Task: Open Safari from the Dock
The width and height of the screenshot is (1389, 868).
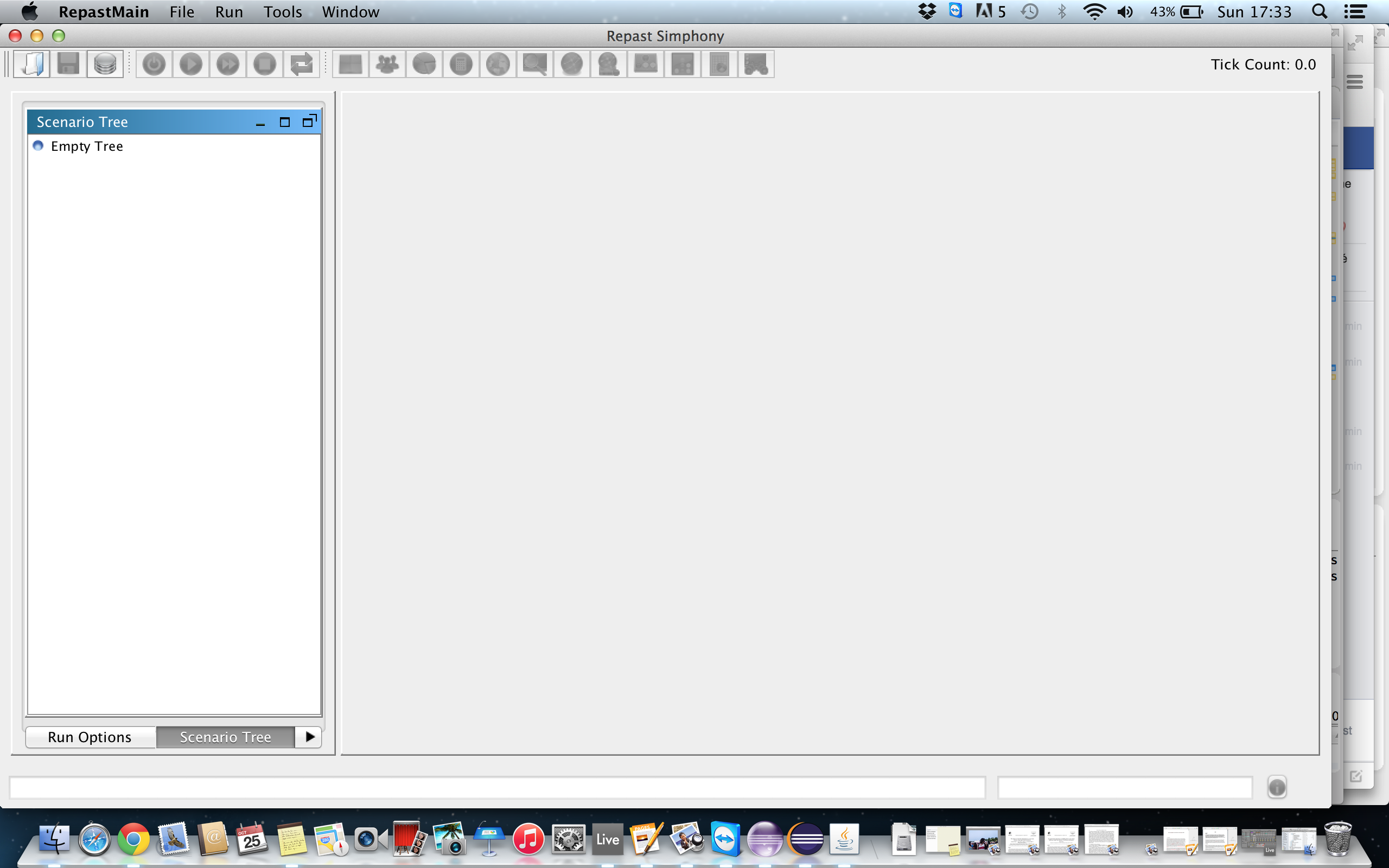Action: [94, 839]
